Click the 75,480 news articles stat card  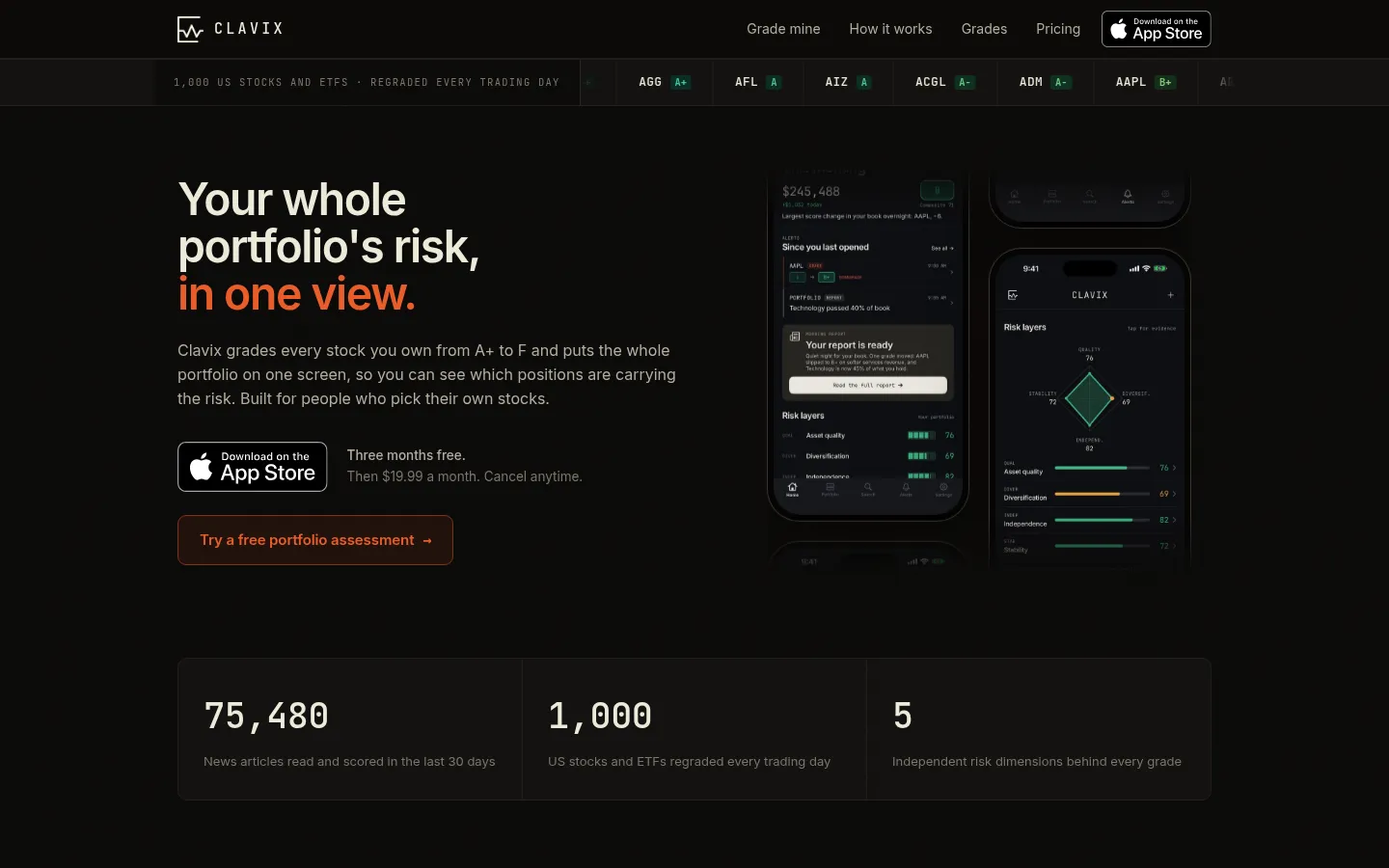tap(350, 729)
